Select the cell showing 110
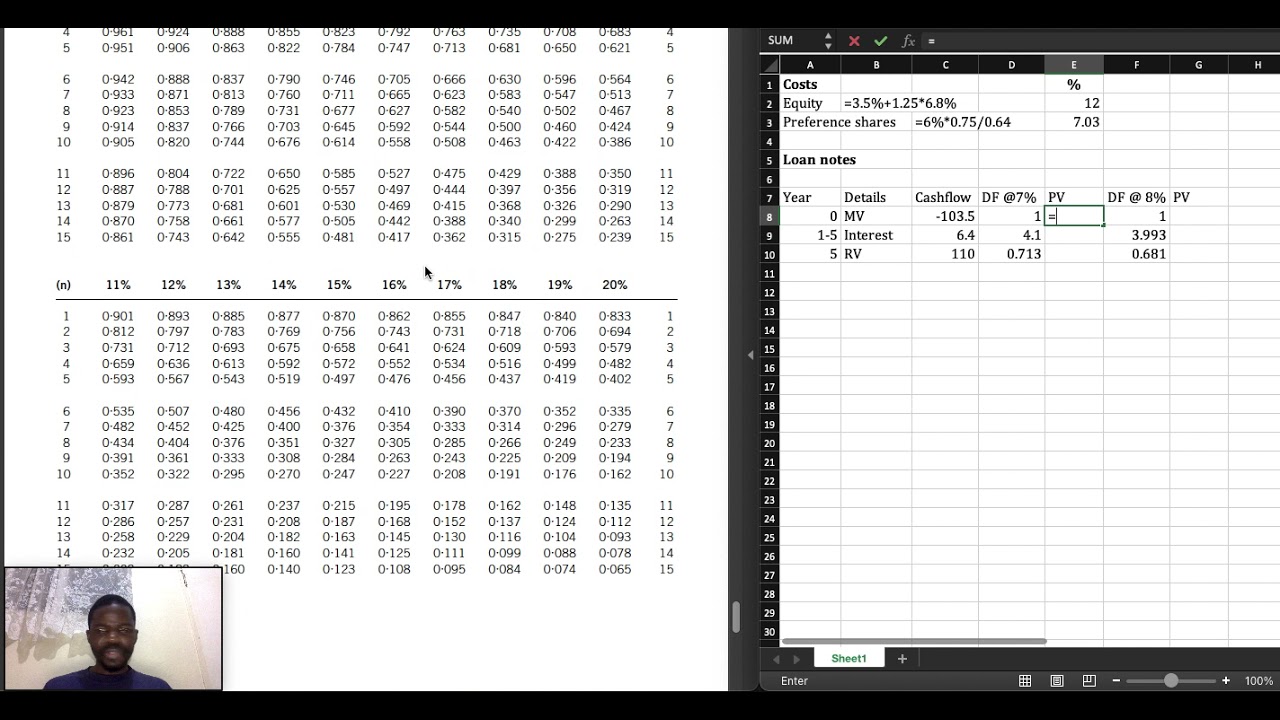 pyautogui.click(x=945, y=254)
